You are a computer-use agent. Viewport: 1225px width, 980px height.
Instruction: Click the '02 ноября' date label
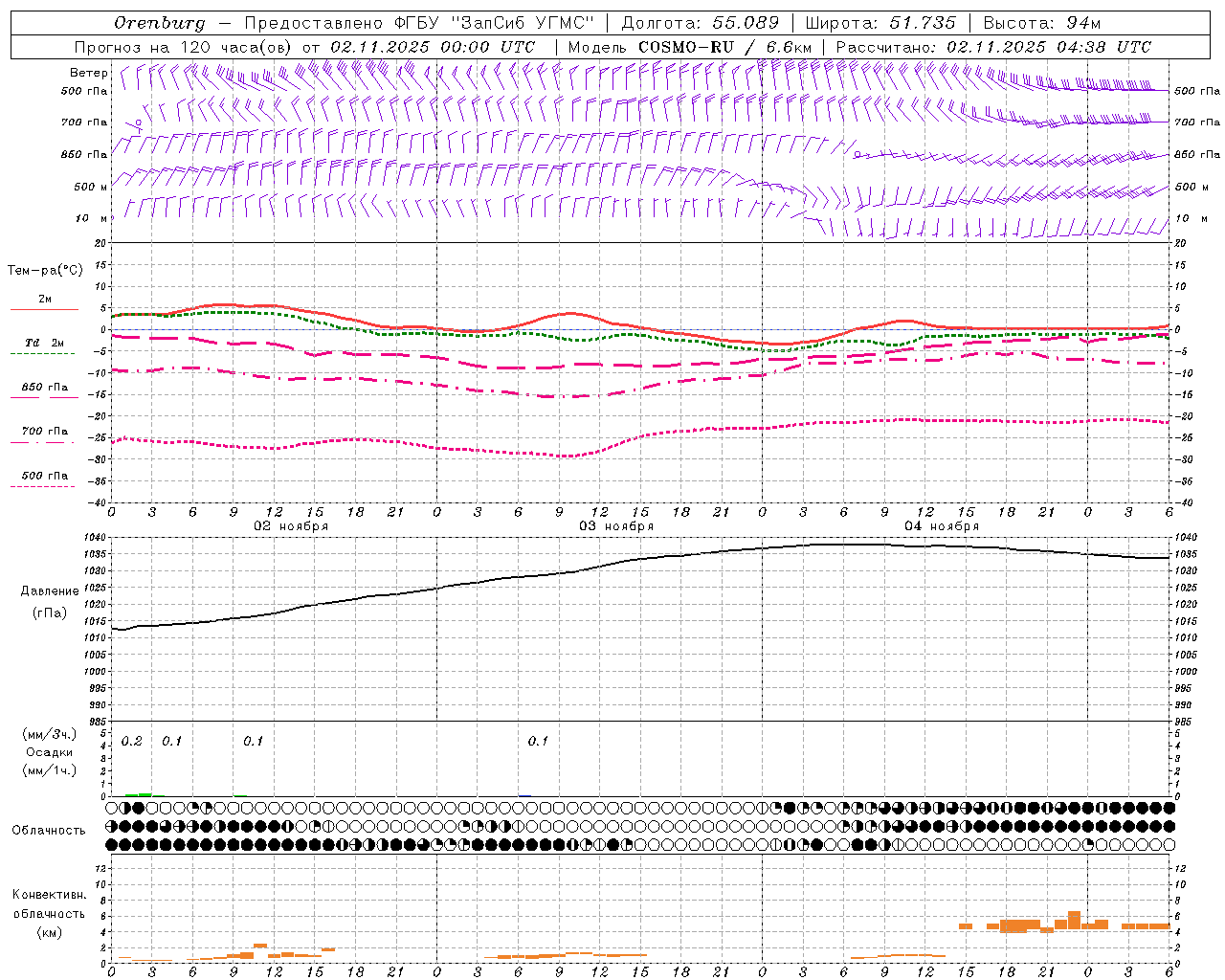291,526
